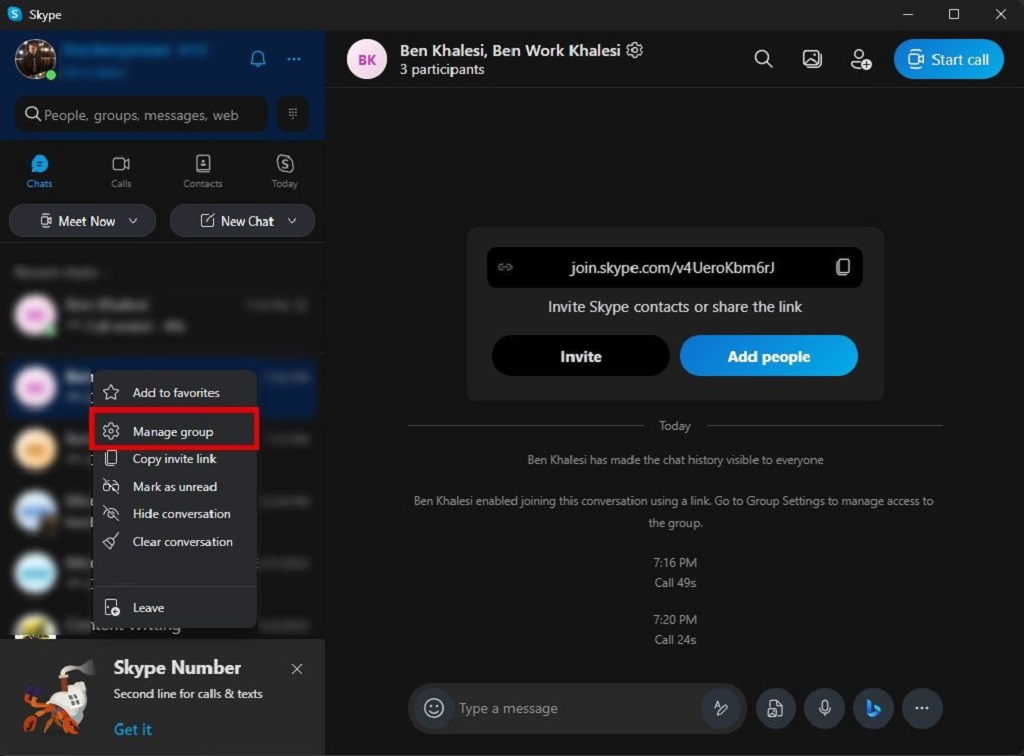Click the Get it link
Image resolution: width=1024 pixels, height=756 pixels.
[x=133, y=729]
